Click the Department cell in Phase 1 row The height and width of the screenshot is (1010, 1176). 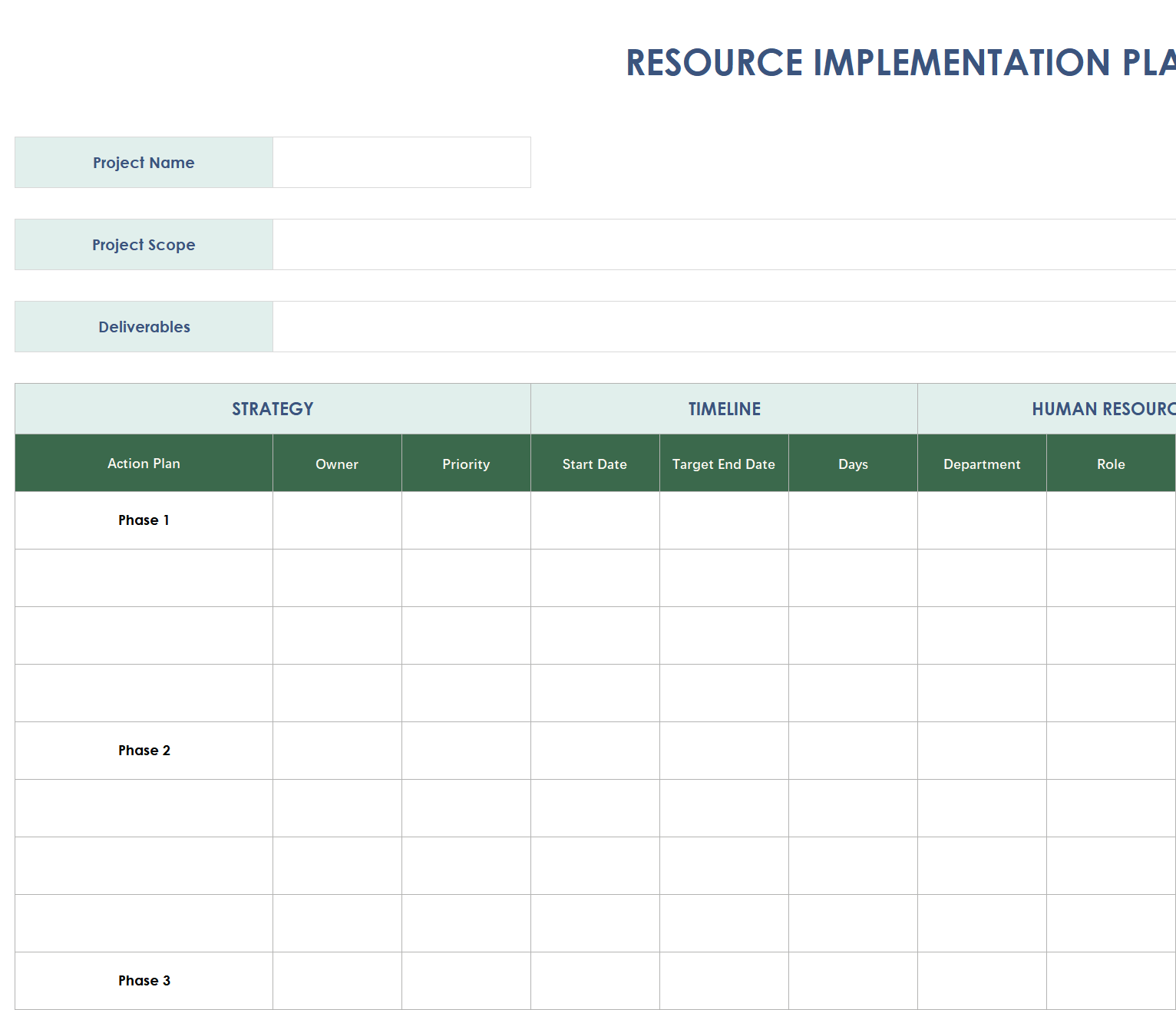tap(982, 520)
